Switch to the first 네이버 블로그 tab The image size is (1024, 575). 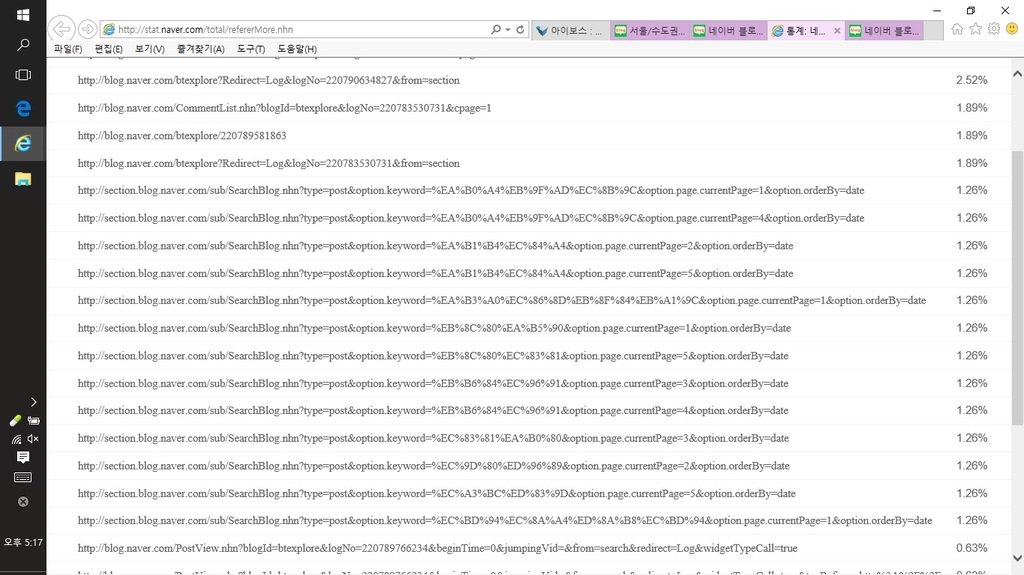click(x=728, y=30)
